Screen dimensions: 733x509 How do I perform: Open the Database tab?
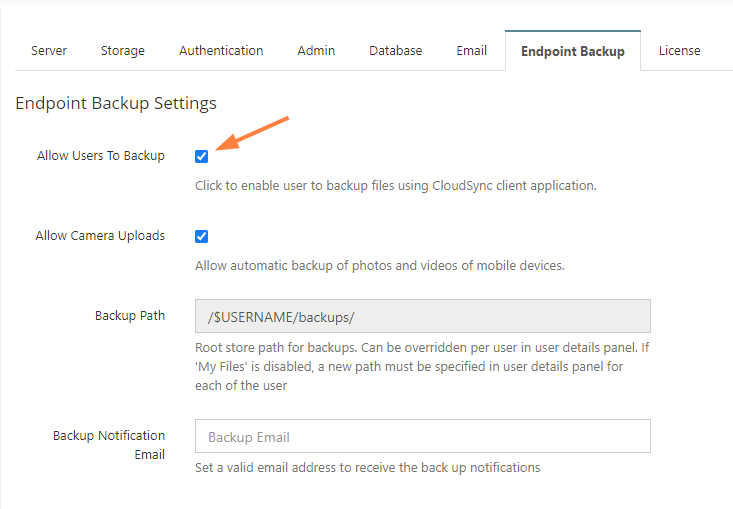395,50
